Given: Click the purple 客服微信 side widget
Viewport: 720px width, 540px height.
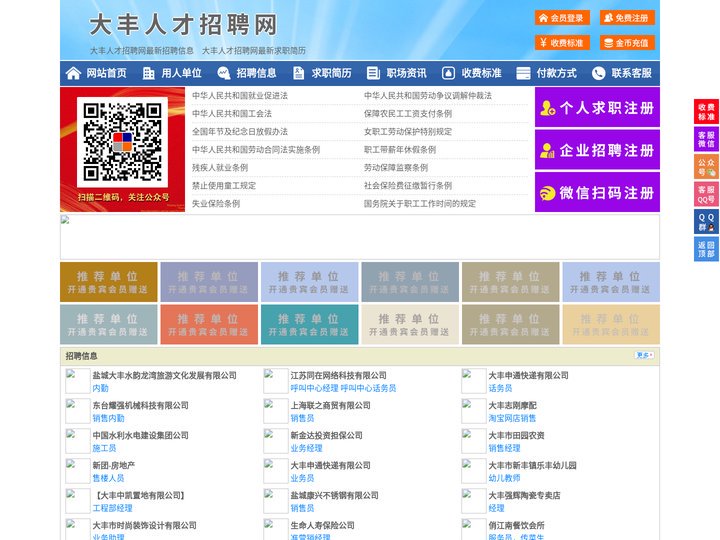Looking at the screenshot, I should click(x=706, y=139).
